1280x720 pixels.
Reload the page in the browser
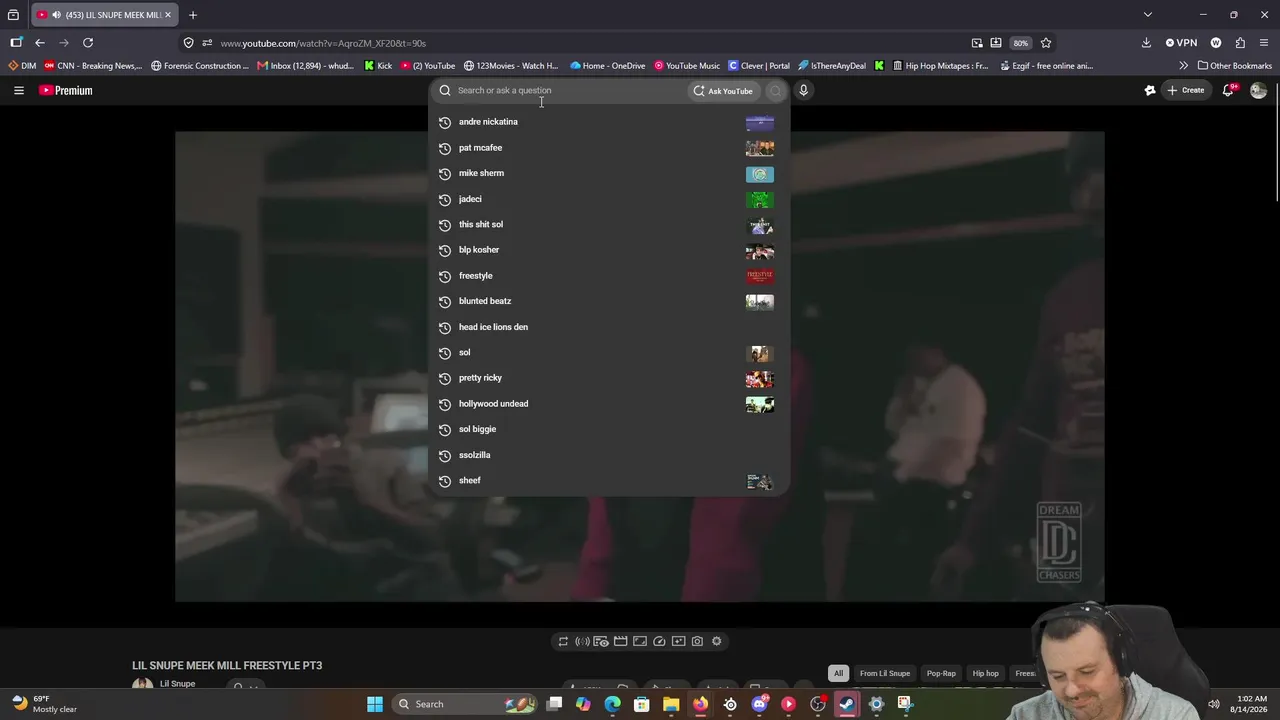[88, 43]
